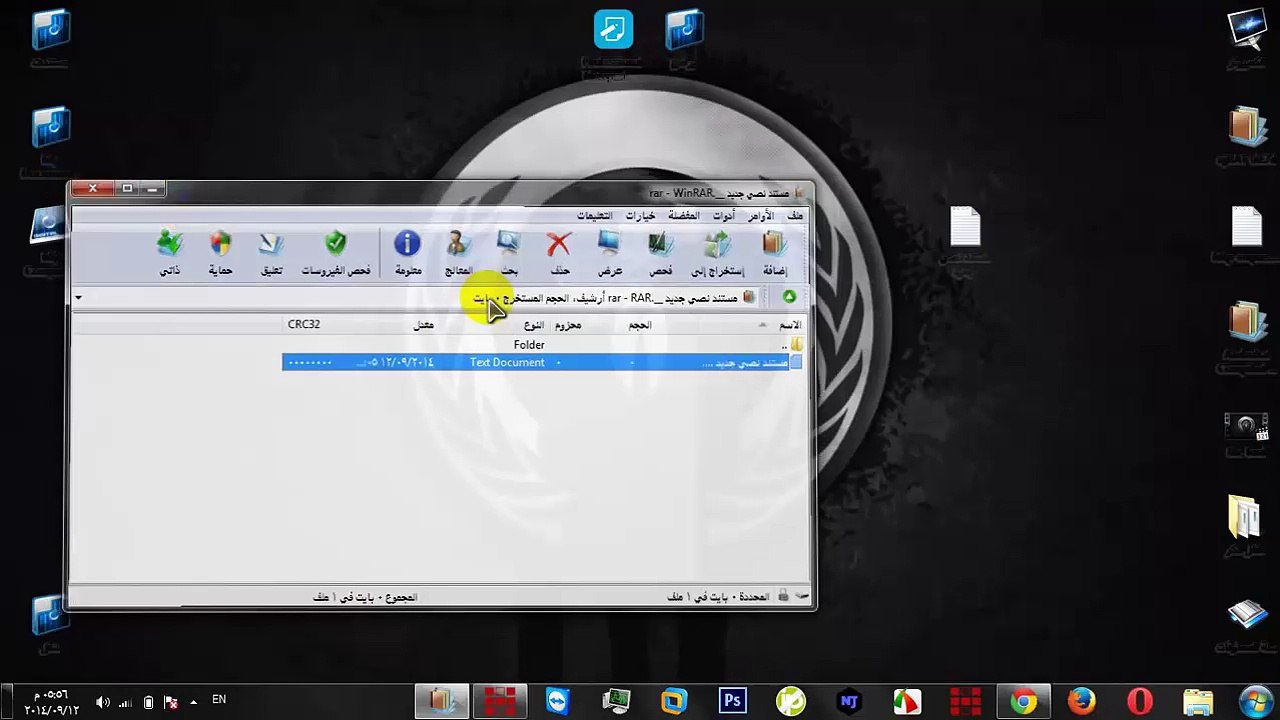Show hidden system tray icons

point(193,702)
